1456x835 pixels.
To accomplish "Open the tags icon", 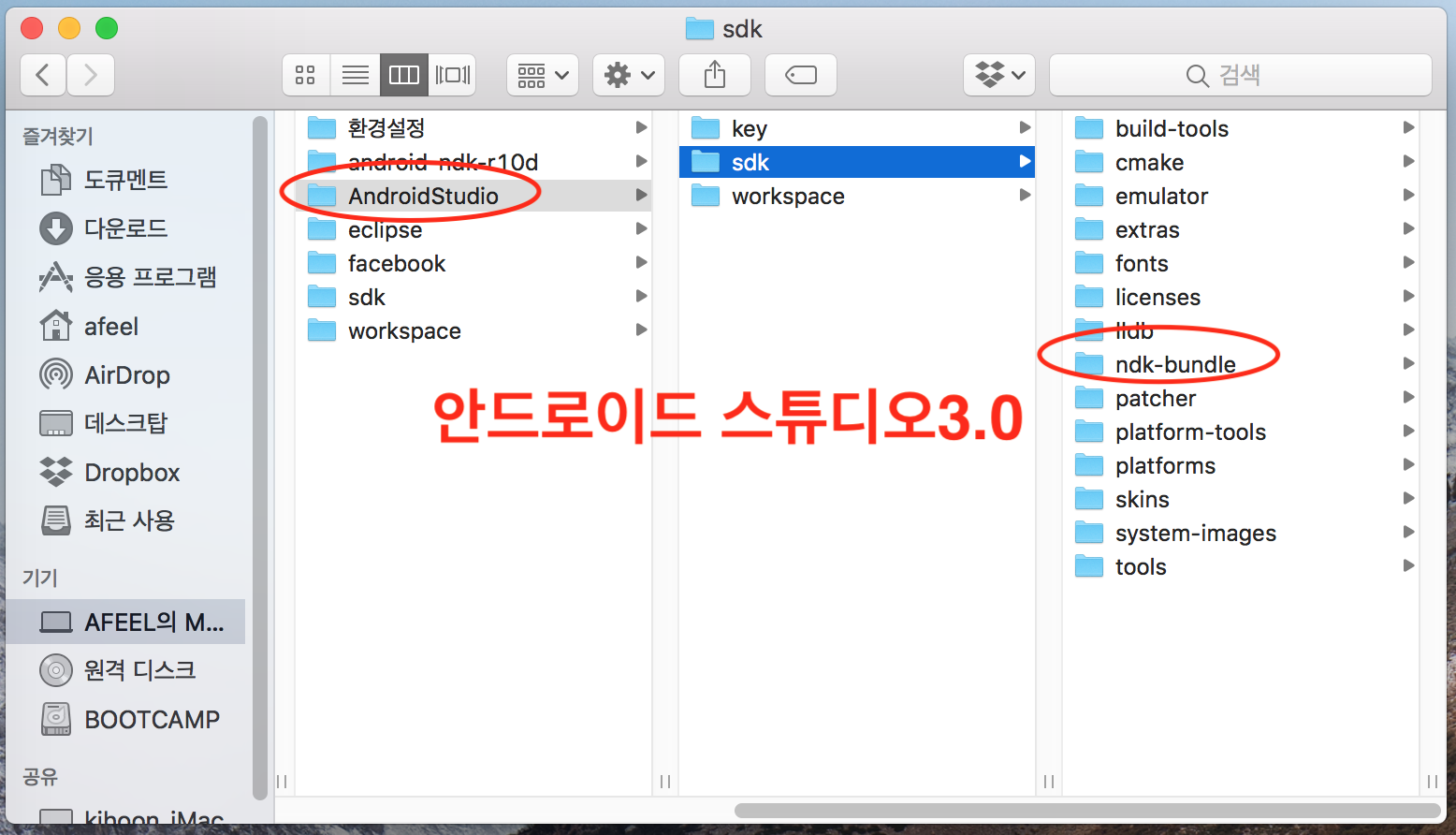I will [x=800, y=75].
